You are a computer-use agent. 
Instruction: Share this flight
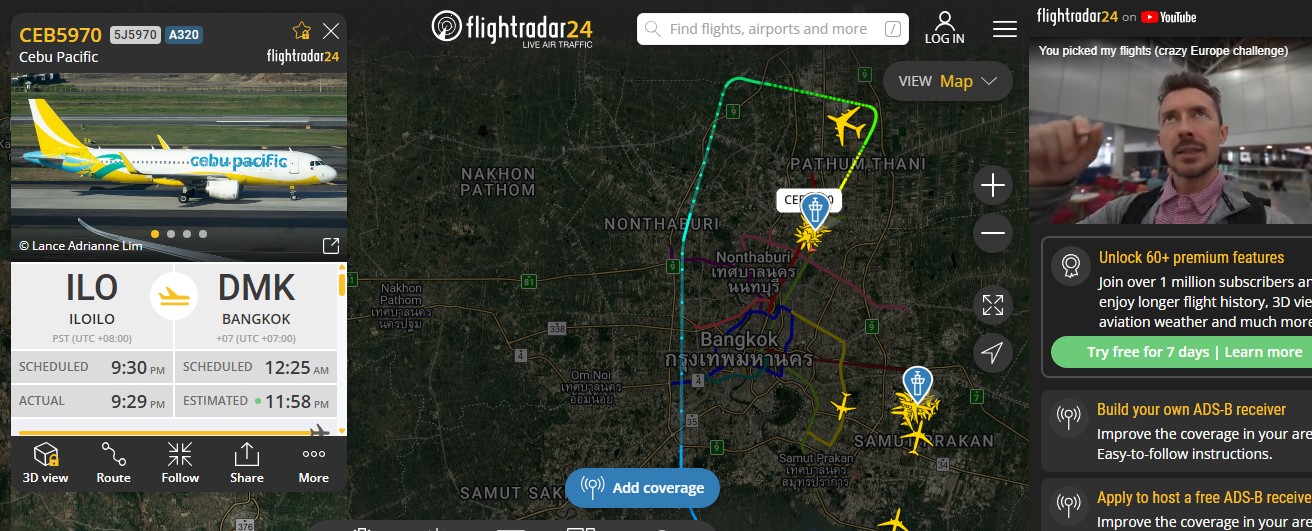pos(246,463)
